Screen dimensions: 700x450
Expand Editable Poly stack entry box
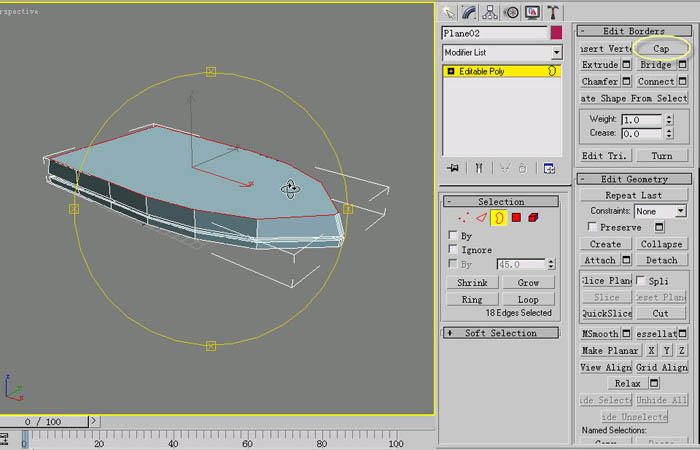pyautogui.click(x=451, y=71)
